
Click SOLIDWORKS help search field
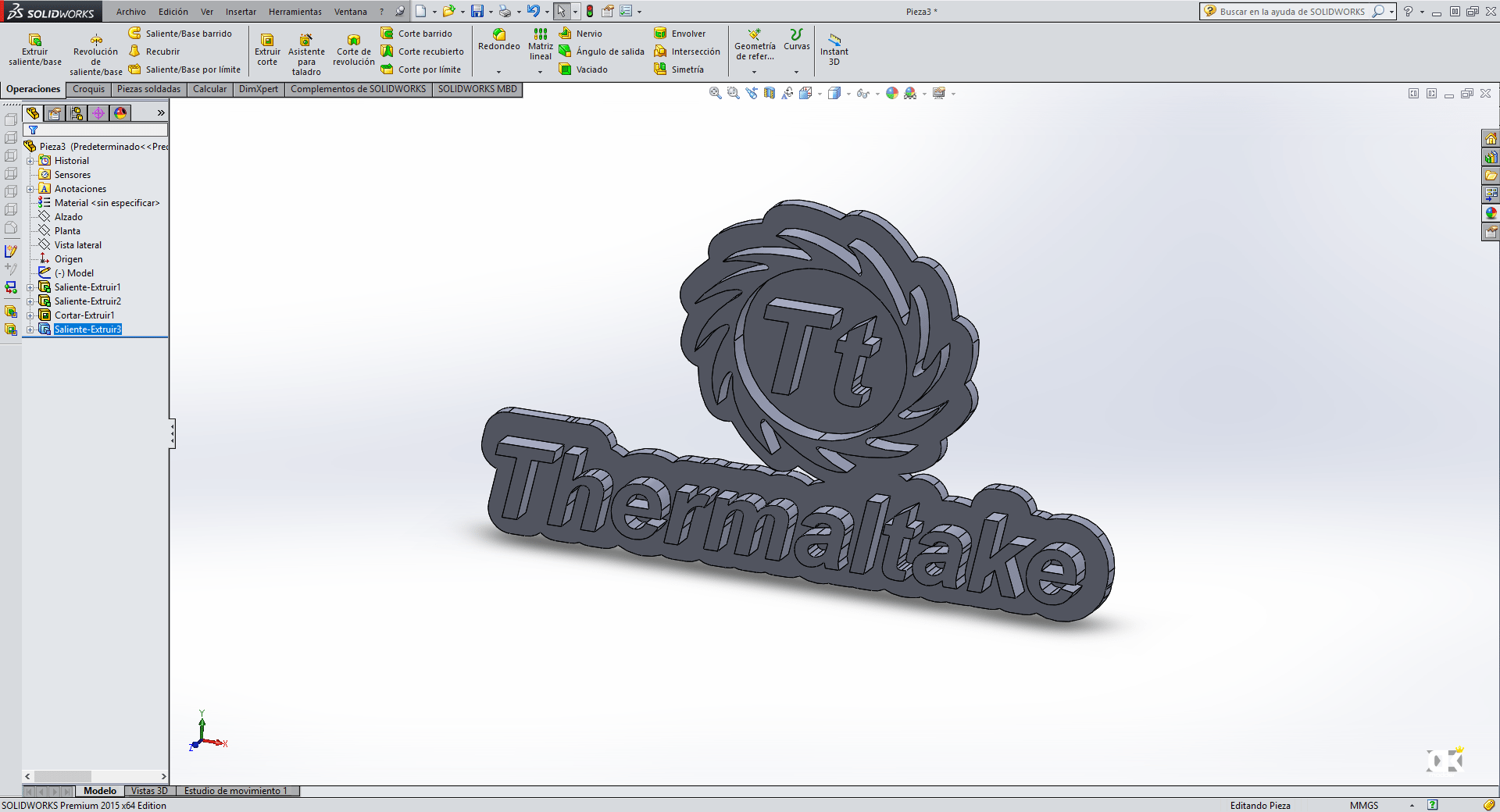[x=1292, y=12]
